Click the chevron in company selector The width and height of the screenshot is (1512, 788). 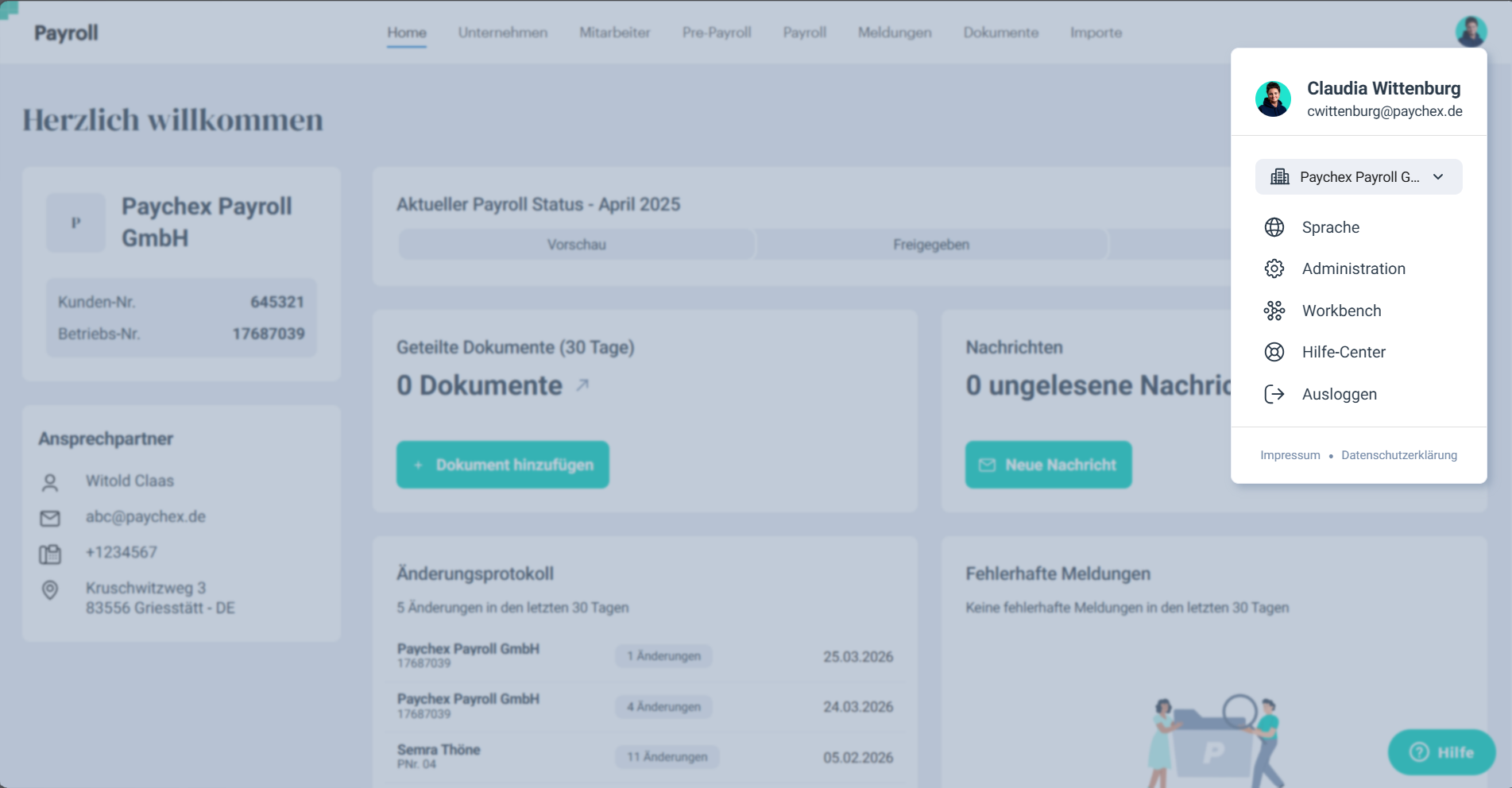(x=1438, y=177)
